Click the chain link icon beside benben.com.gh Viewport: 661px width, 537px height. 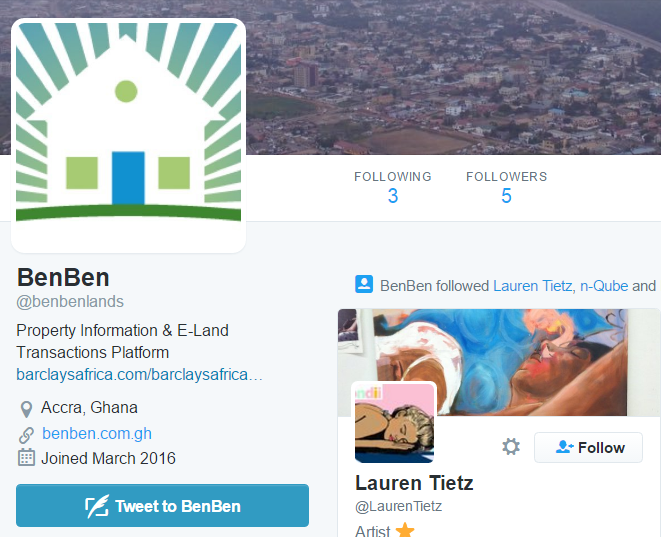[x=26, y=435]
